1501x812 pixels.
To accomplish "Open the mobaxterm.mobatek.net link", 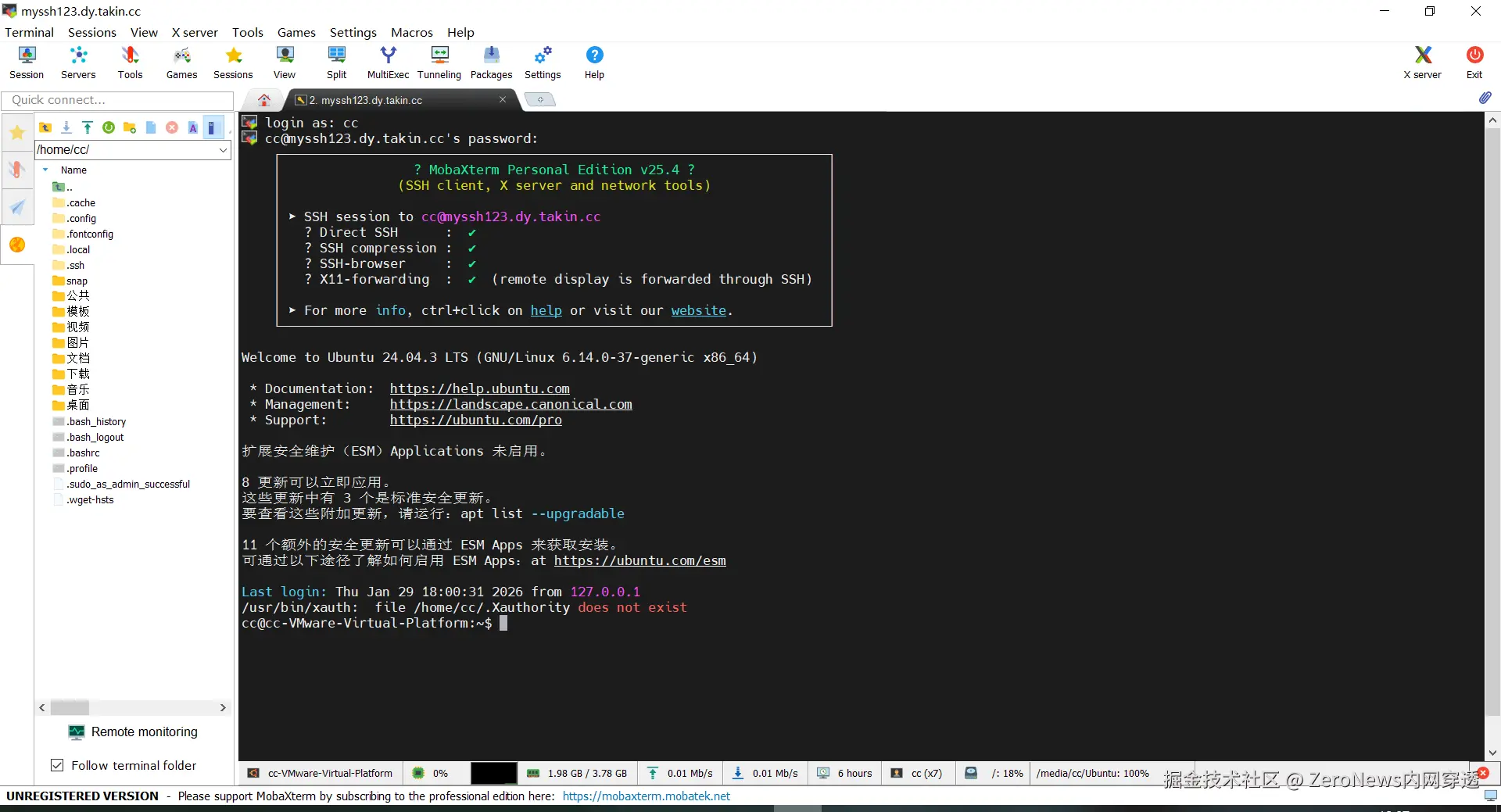I will tap(646, 796).
